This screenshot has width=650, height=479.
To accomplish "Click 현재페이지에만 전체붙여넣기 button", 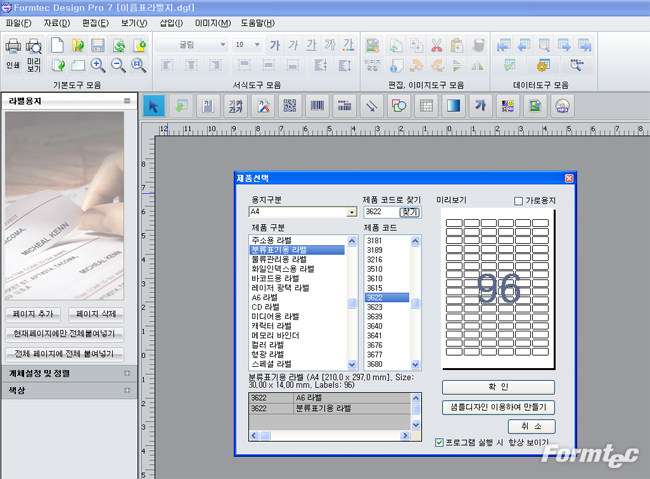I will pos(64,334).
